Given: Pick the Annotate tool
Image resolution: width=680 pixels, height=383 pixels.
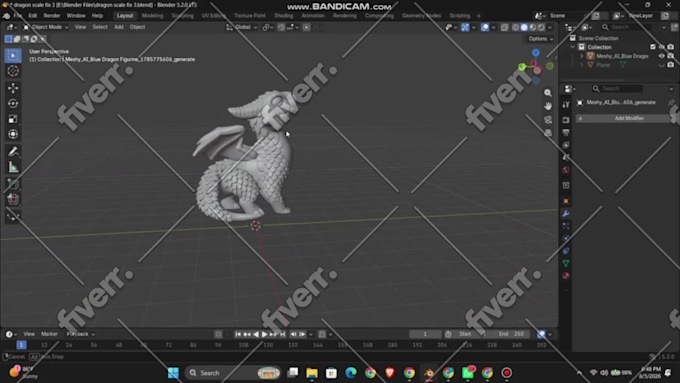Looking at the screenshot, I should pyautogui.click(x=13, y=151).
